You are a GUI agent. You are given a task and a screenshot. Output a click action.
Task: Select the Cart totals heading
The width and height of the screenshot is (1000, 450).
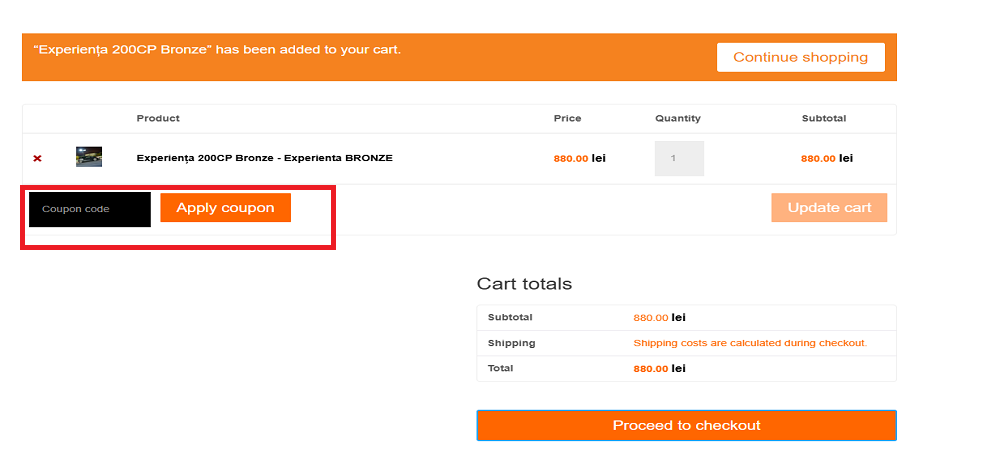tap(524, 284)
